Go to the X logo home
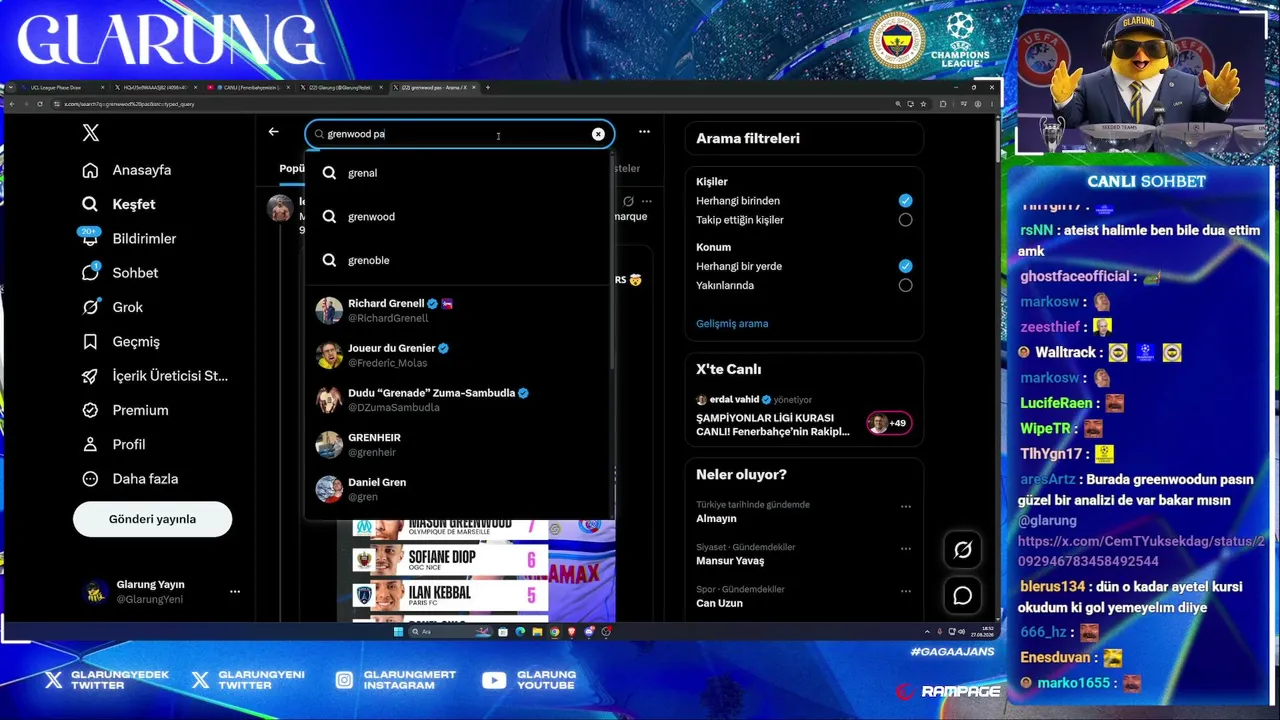Viewport: 1280px width, 720px height. click(x=91, y=132)
